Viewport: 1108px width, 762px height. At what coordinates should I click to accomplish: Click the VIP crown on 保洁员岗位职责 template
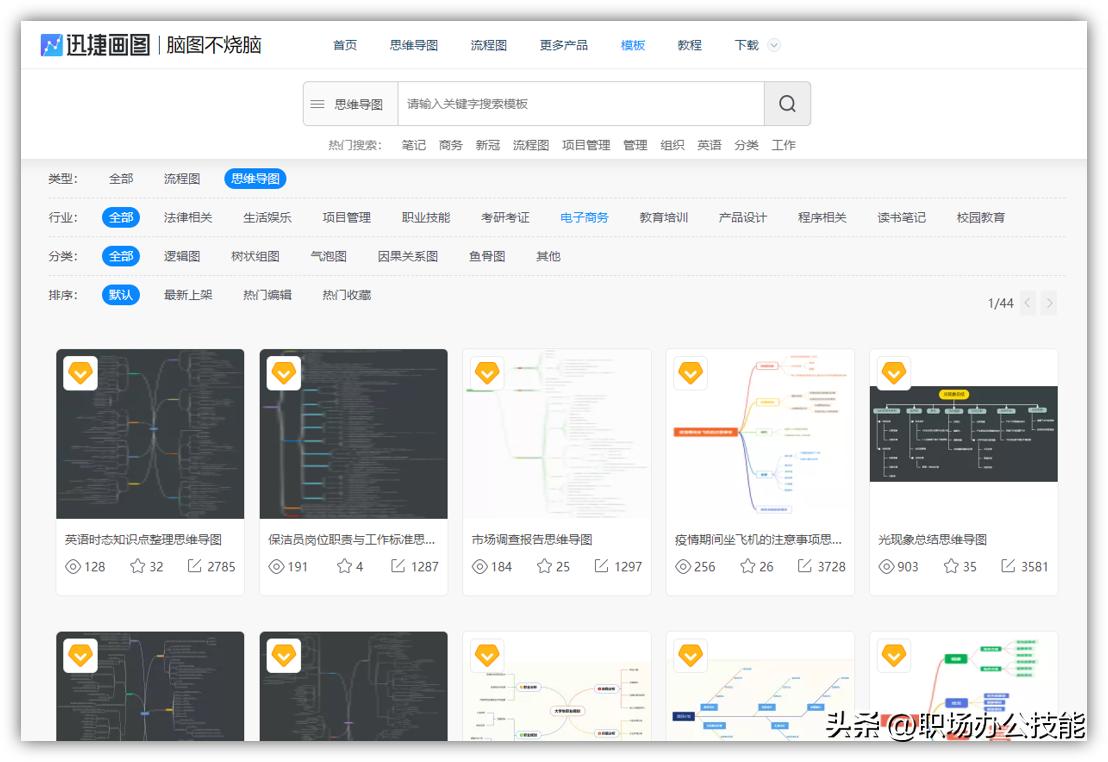(284, 372)
